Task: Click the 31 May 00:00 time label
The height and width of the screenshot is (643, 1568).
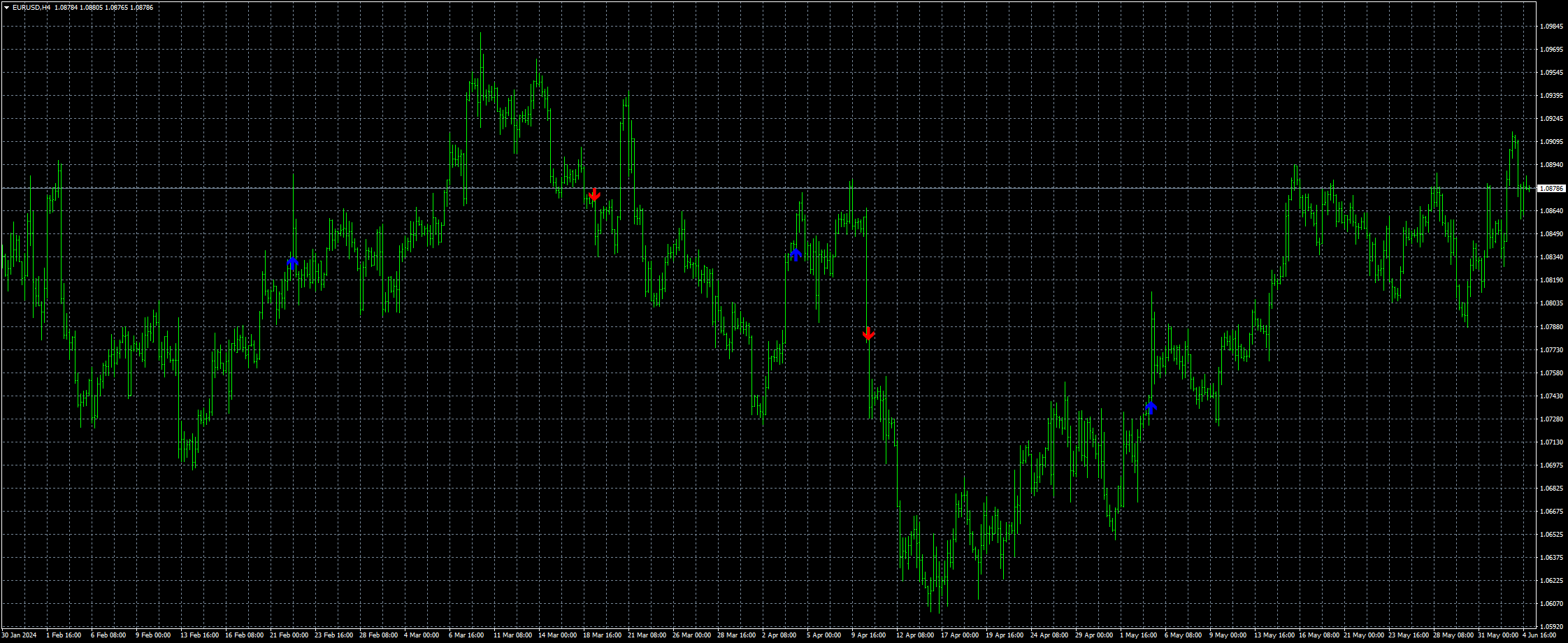Action: (1497, 635)
